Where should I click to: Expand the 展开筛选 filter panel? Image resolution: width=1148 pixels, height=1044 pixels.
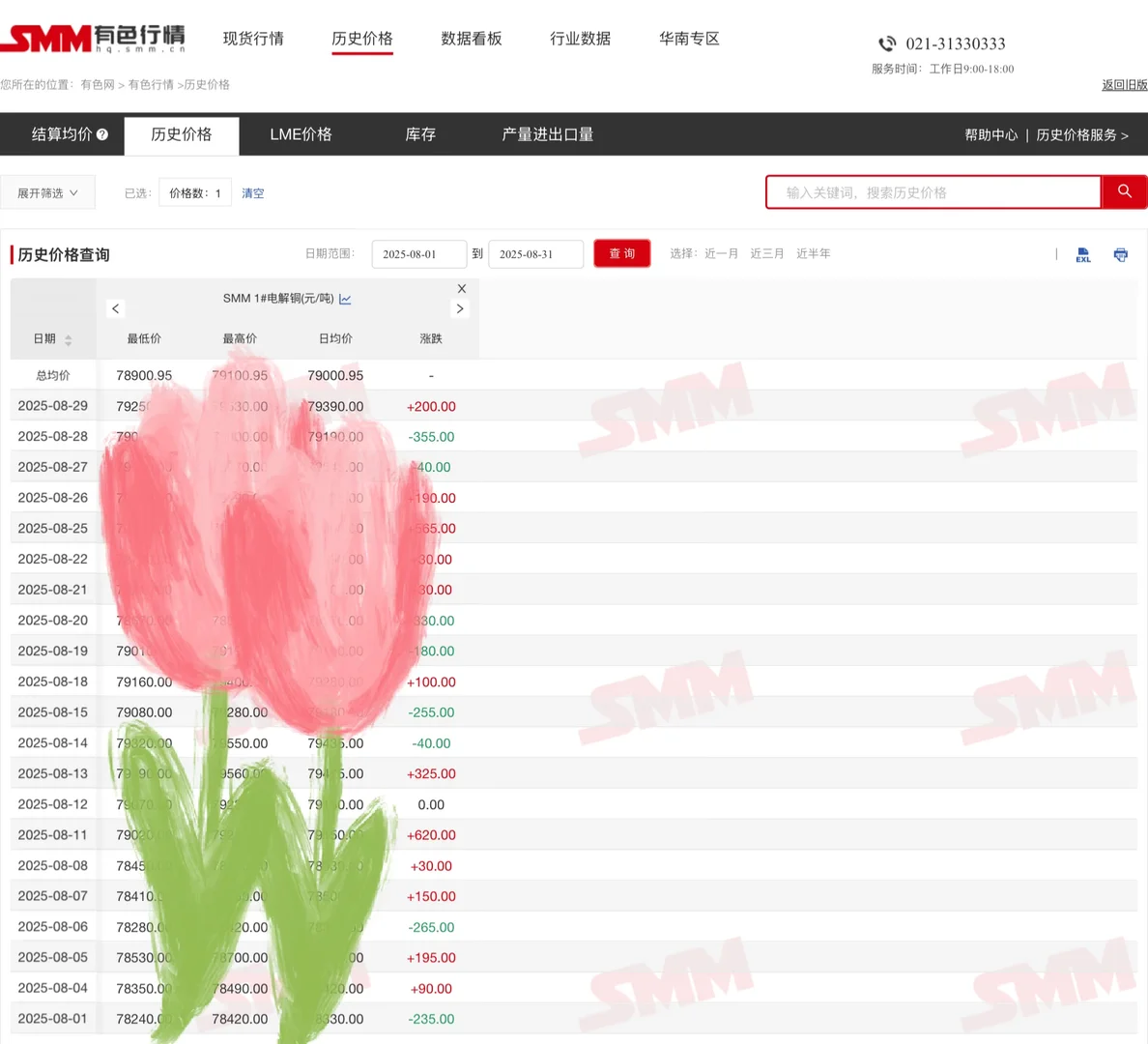46,191
